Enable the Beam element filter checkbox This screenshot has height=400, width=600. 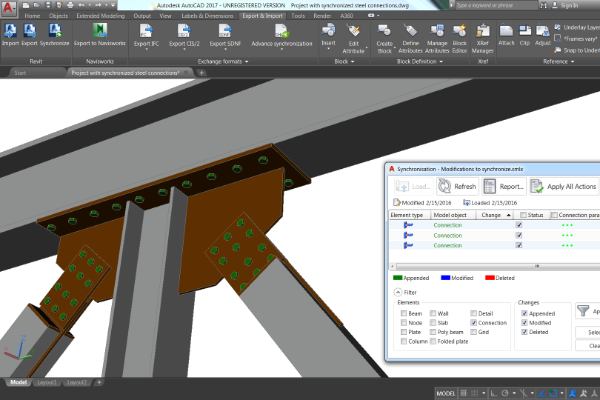pos(404,313)
